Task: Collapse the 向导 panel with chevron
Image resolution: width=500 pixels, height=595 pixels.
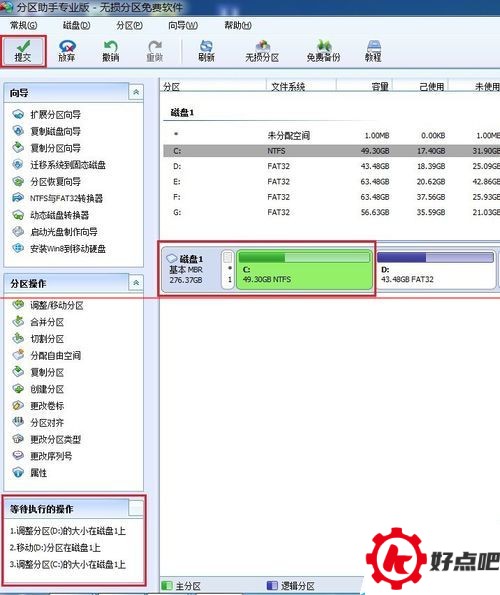Action: (x=136, y=92)
